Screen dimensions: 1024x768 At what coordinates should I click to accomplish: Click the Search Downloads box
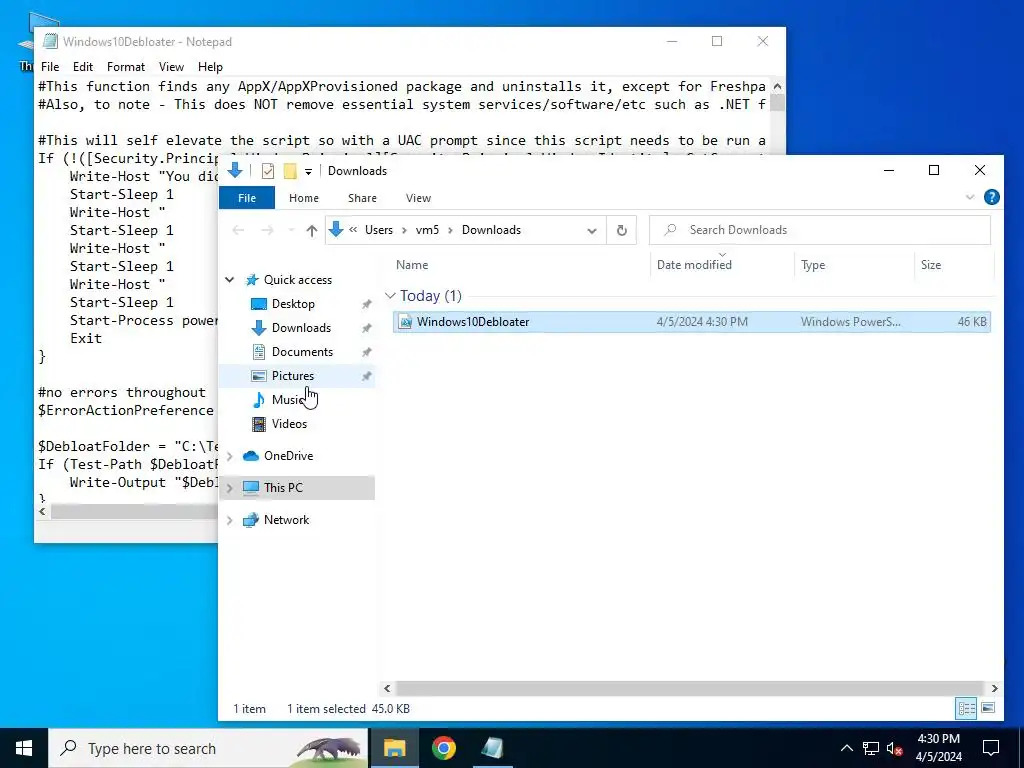coord(820,230)
